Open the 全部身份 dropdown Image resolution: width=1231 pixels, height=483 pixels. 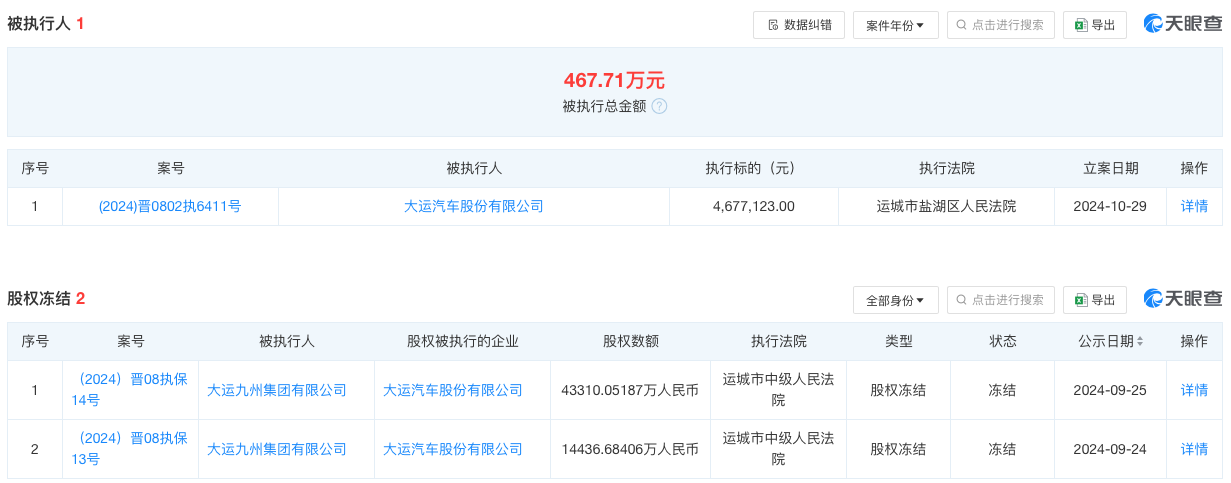895,300
